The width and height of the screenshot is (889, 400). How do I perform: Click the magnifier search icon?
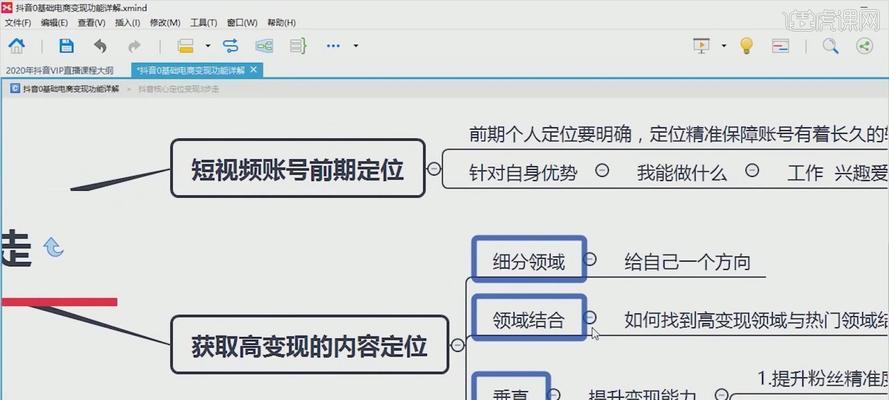[x=831, y=46]
